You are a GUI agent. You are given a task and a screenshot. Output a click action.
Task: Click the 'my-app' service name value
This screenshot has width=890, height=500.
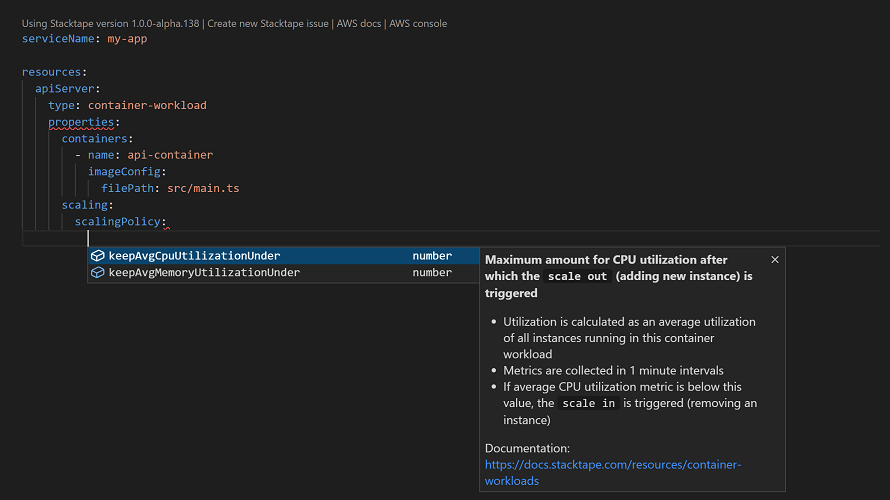tap(128, 39)
